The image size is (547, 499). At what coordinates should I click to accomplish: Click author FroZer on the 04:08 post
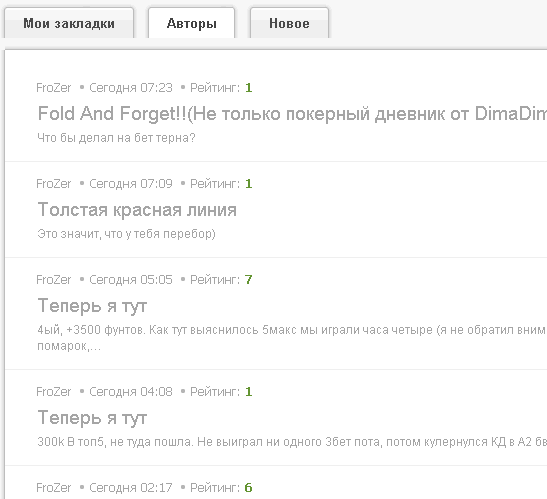[x=54, y=392]
